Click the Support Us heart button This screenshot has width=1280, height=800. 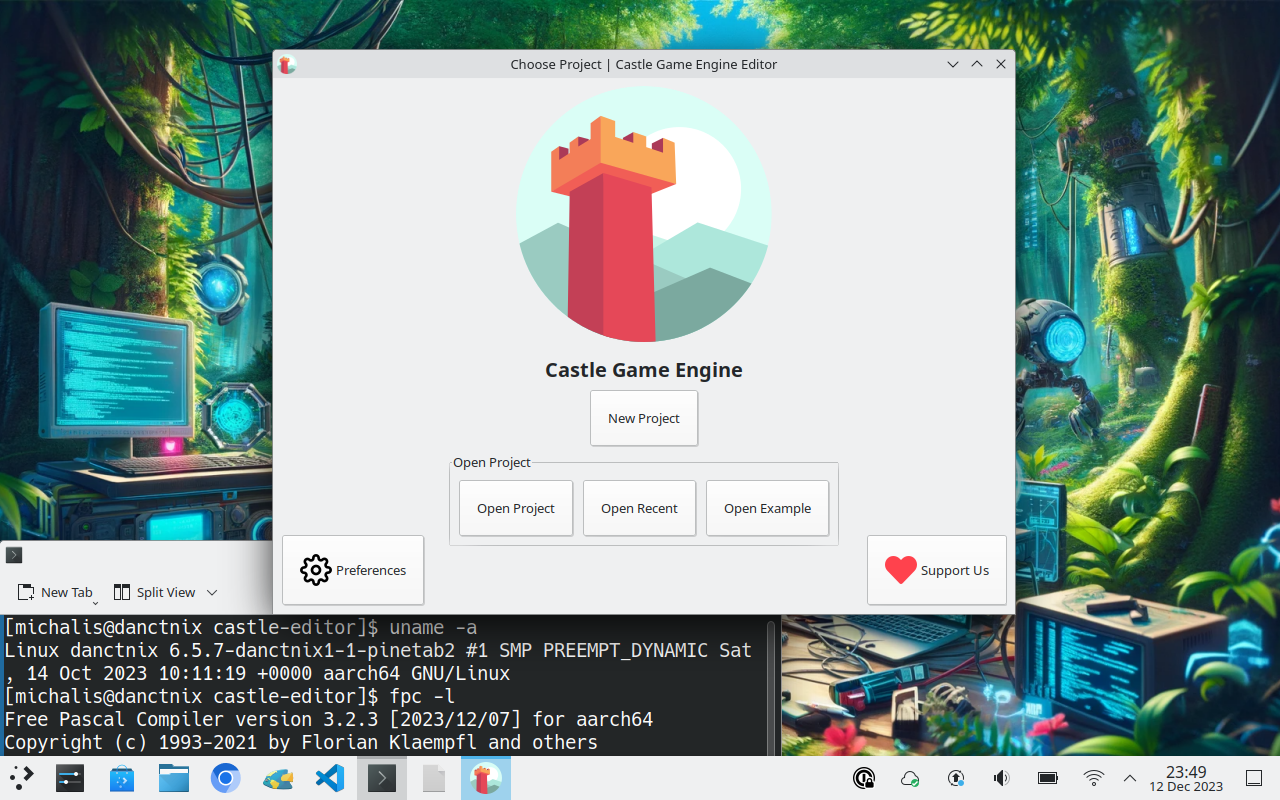[x=937, y=570]
